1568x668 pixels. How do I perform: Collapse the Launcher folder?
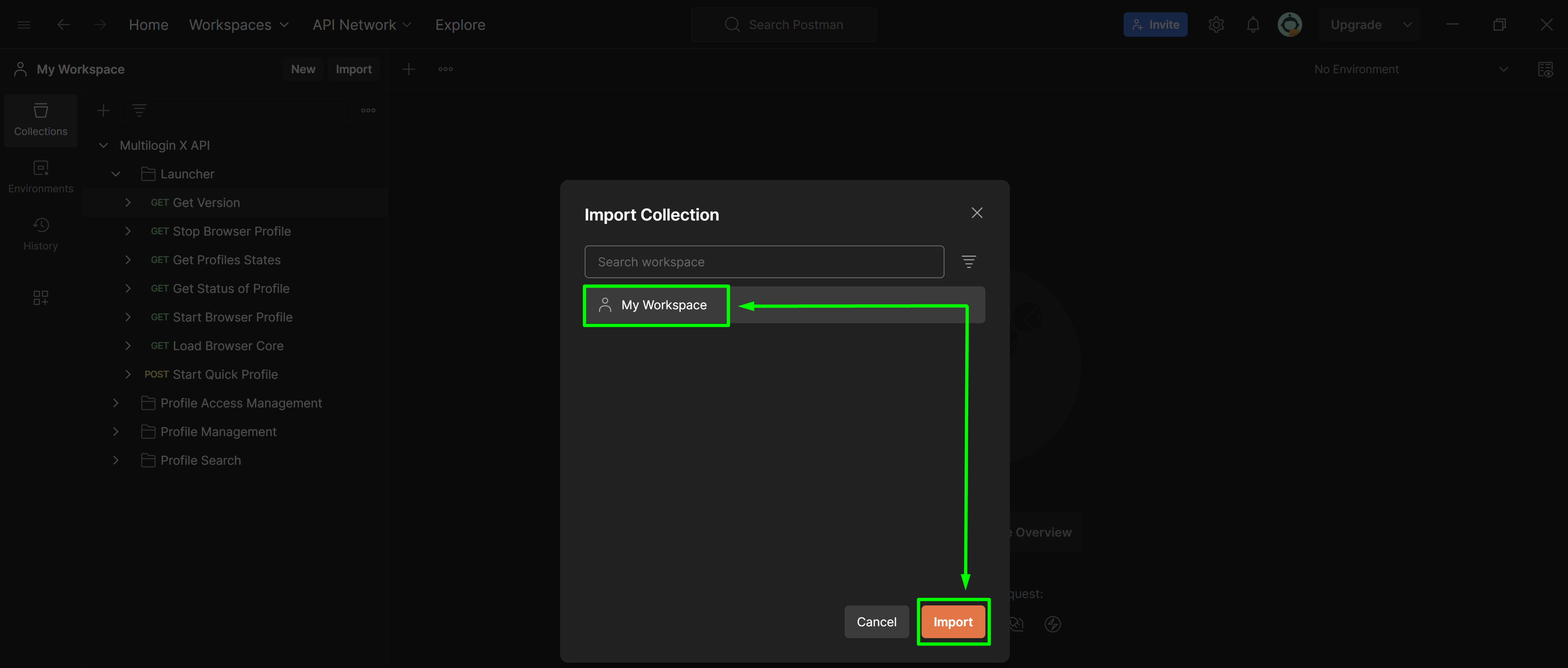pyautogui.click(x=116, y=174)
